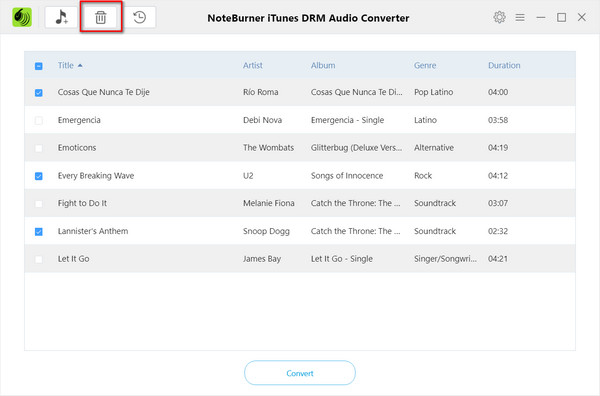
Task: Click duration 04:00
Action: click(x=498, y=92)
